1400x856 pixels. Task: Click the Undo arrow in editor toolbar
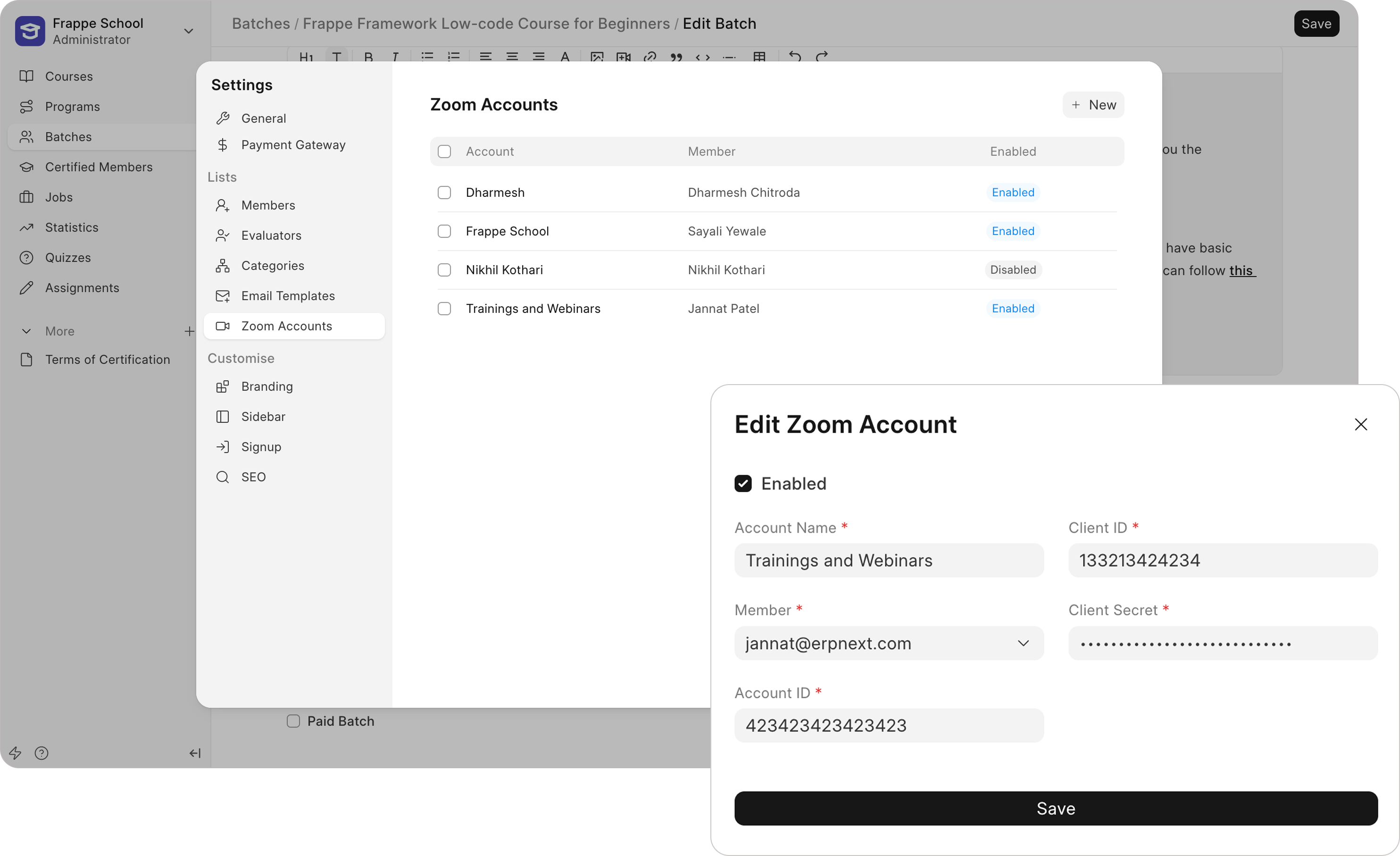[795, 56]
